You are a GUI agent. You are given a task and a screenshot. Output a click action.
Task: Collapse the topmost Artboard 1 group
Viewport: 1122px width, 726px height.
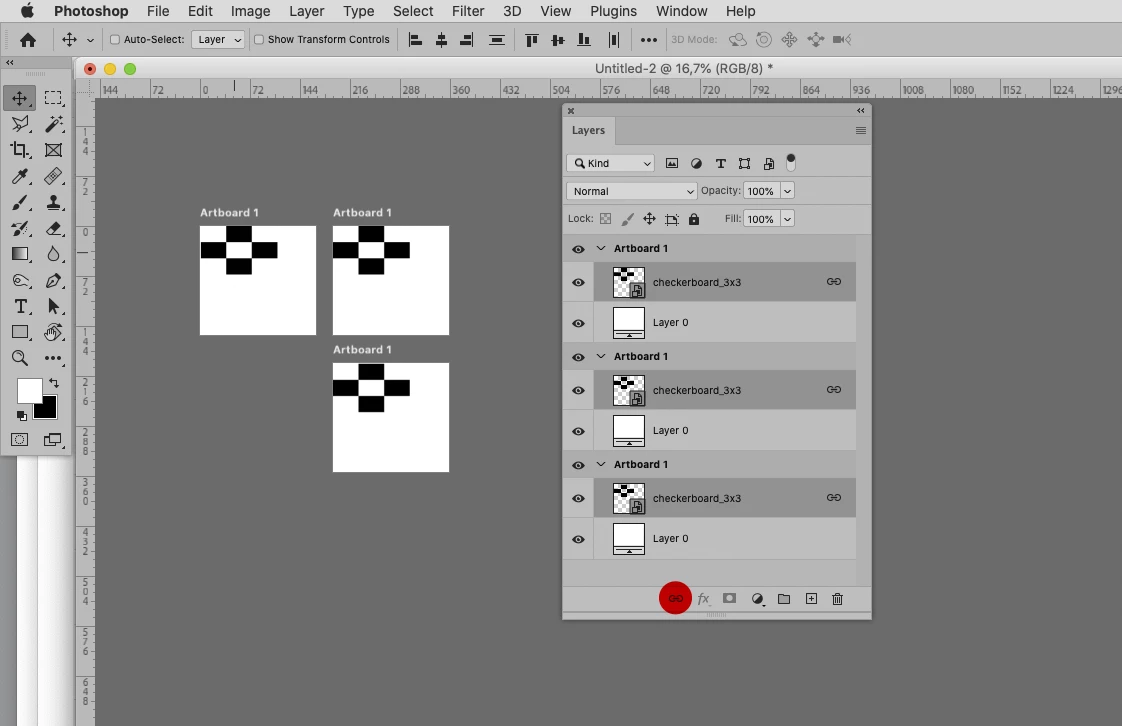(601, 248)
